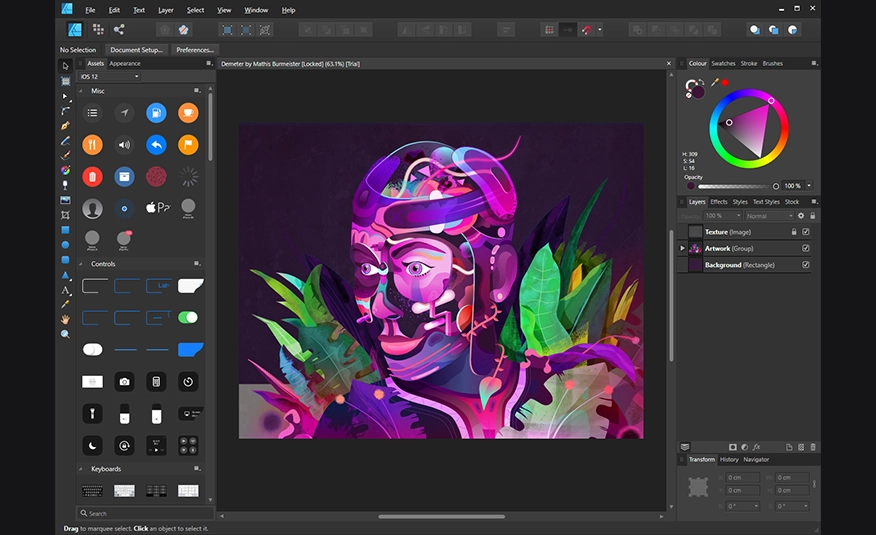Select the Move tool arrow
This screenshot has height=535, width=876.
(65, 66)
